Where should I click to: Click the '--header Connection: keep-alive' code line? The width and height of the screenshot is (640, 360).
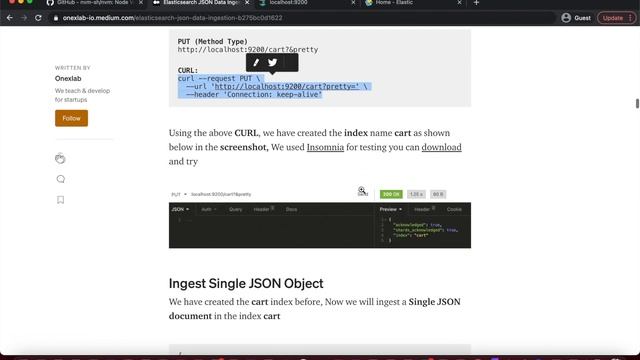(x=254, y=95)
